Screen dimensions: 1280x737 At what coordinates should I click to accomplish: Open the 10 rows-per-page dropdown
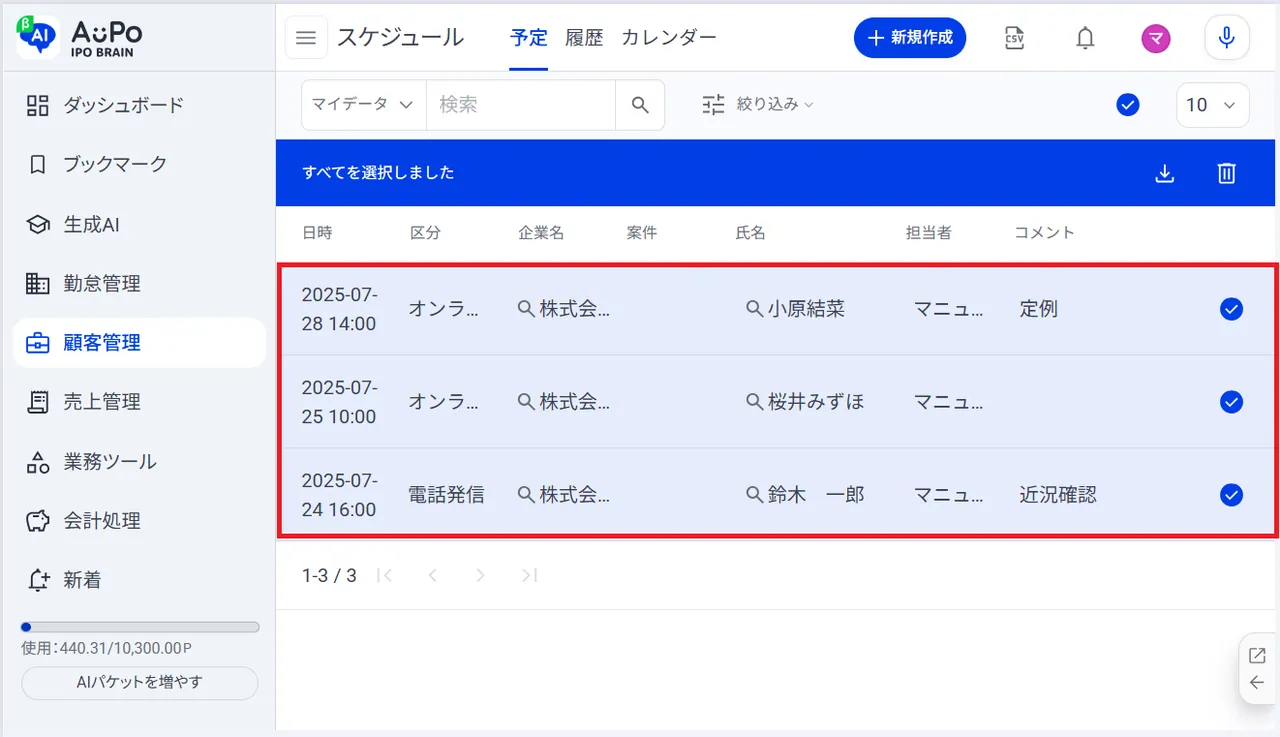1213,105
